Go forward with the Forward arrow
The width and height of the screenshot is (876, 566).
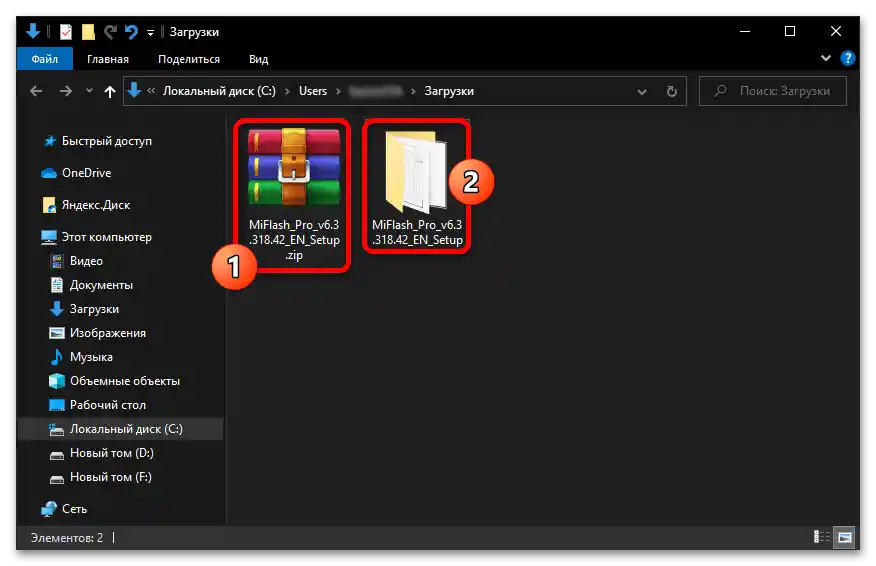(66, 91)
